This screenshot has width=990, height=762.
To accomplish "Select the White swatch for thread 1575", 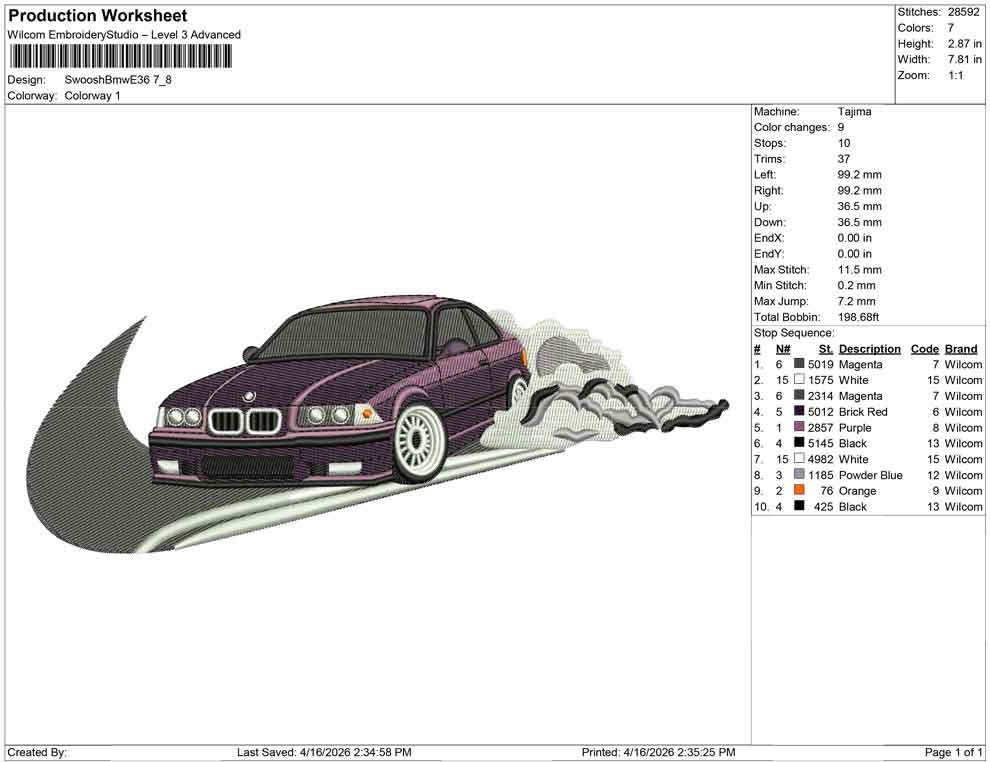I will 797,380.
